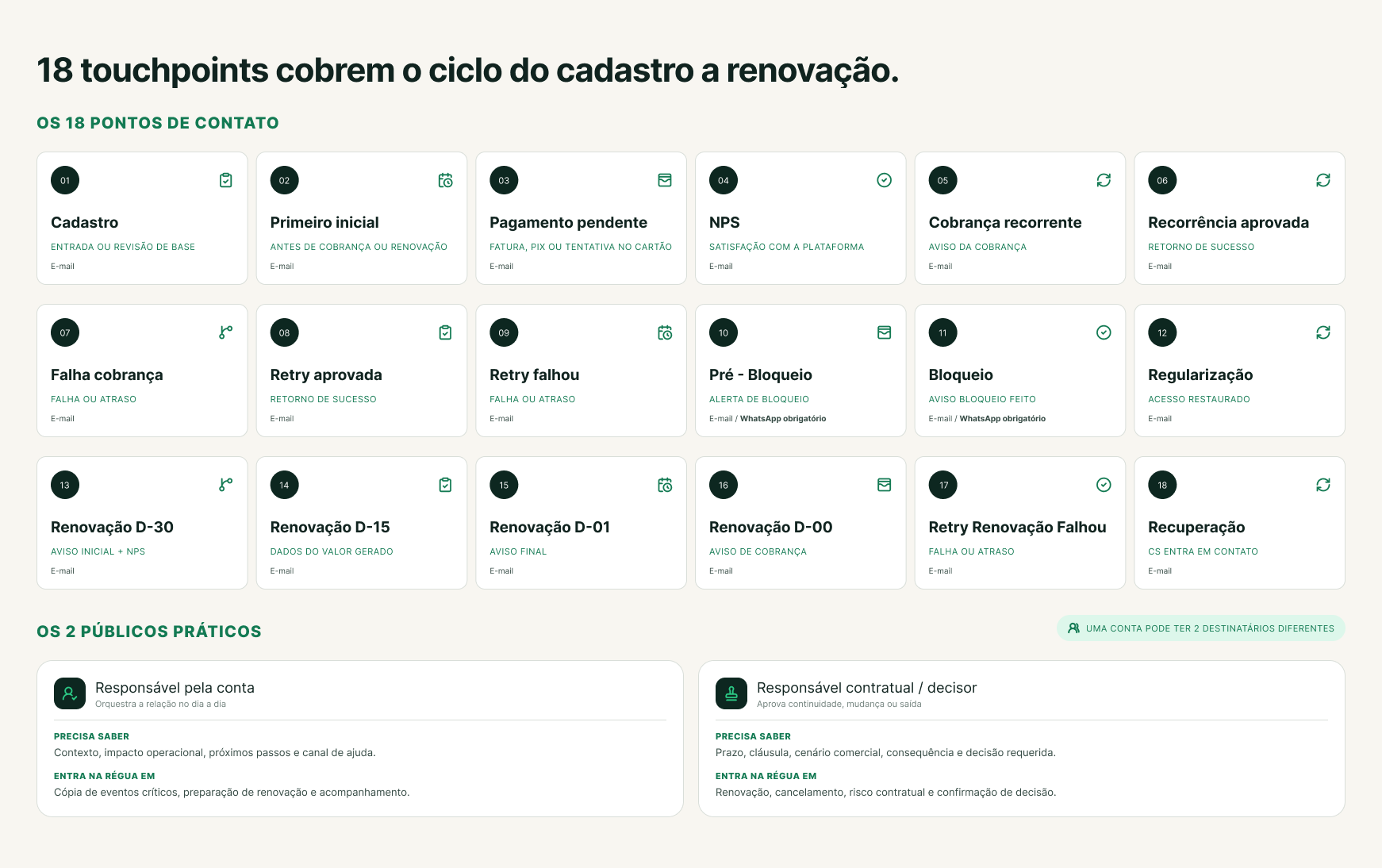Screen dimensions: 1382x868
Task: Click the user icon of Responsável pela conta
Action: coord(70,693)
